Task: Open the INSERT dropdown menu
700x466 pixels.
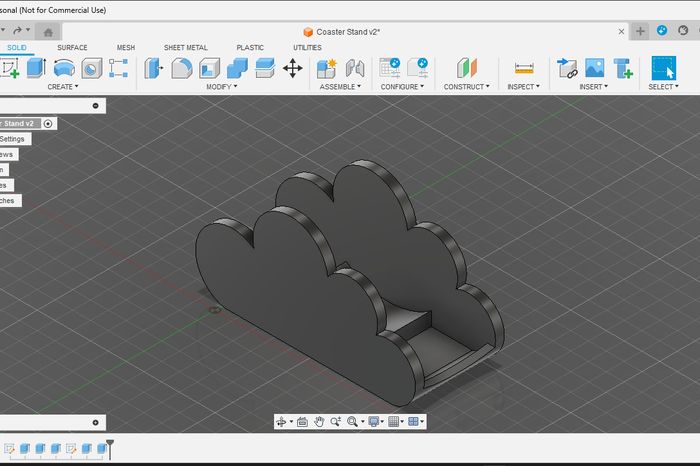Action: pyautogui.click(x=593, y=87)
